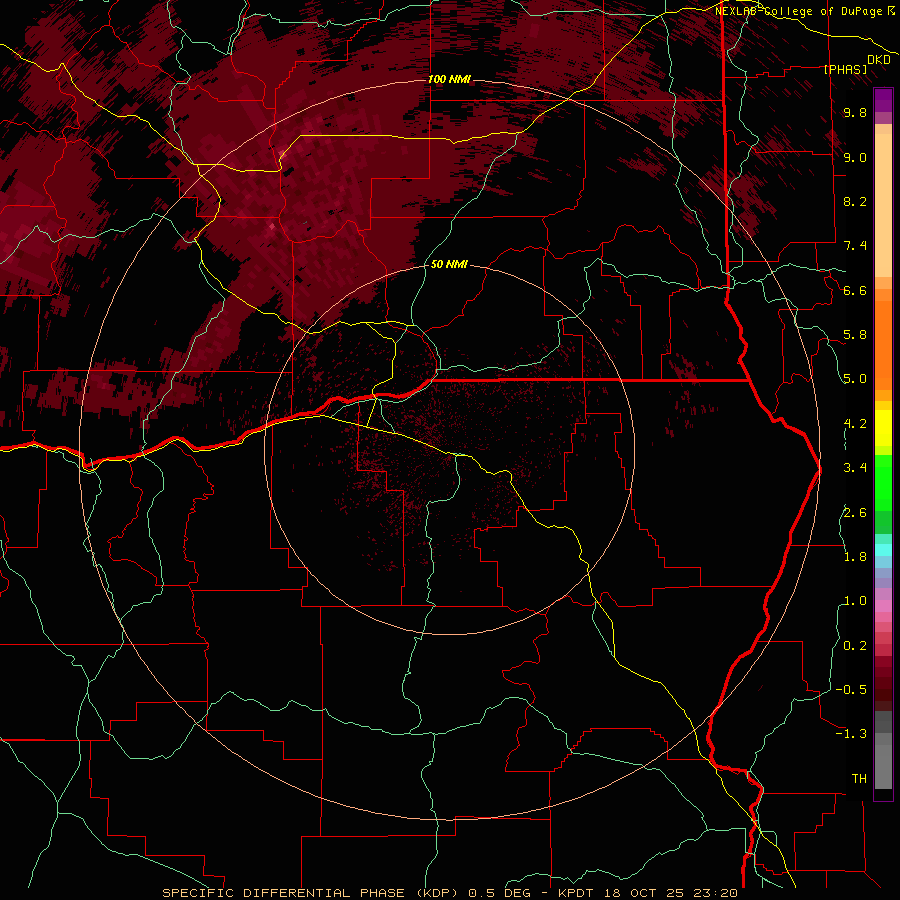Click the 2.6 legend value

[x=855, y=513]
